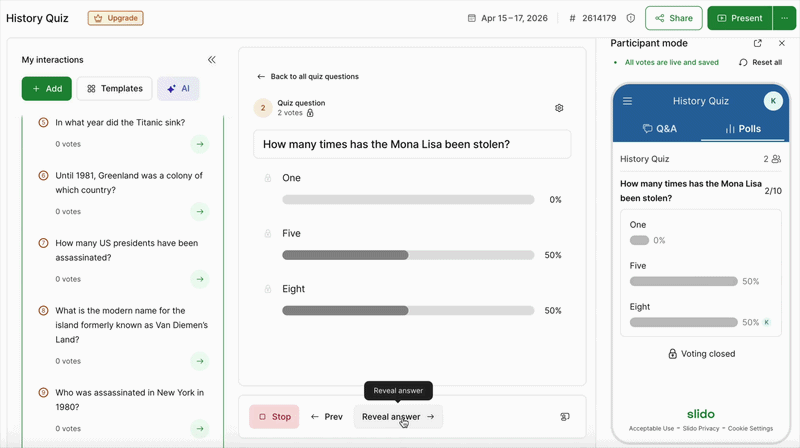Collapse the My interactions panel
This screenshot has height=448, width=800.
tap(211, 60)
